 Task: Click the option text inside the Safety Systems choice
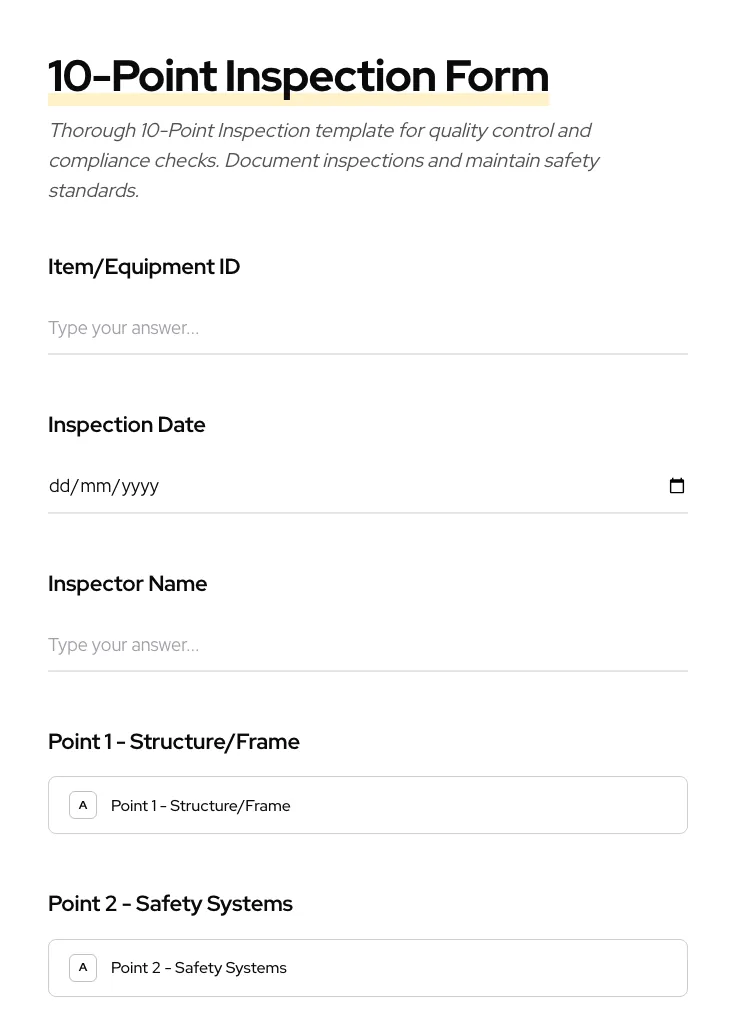[198, 968]
